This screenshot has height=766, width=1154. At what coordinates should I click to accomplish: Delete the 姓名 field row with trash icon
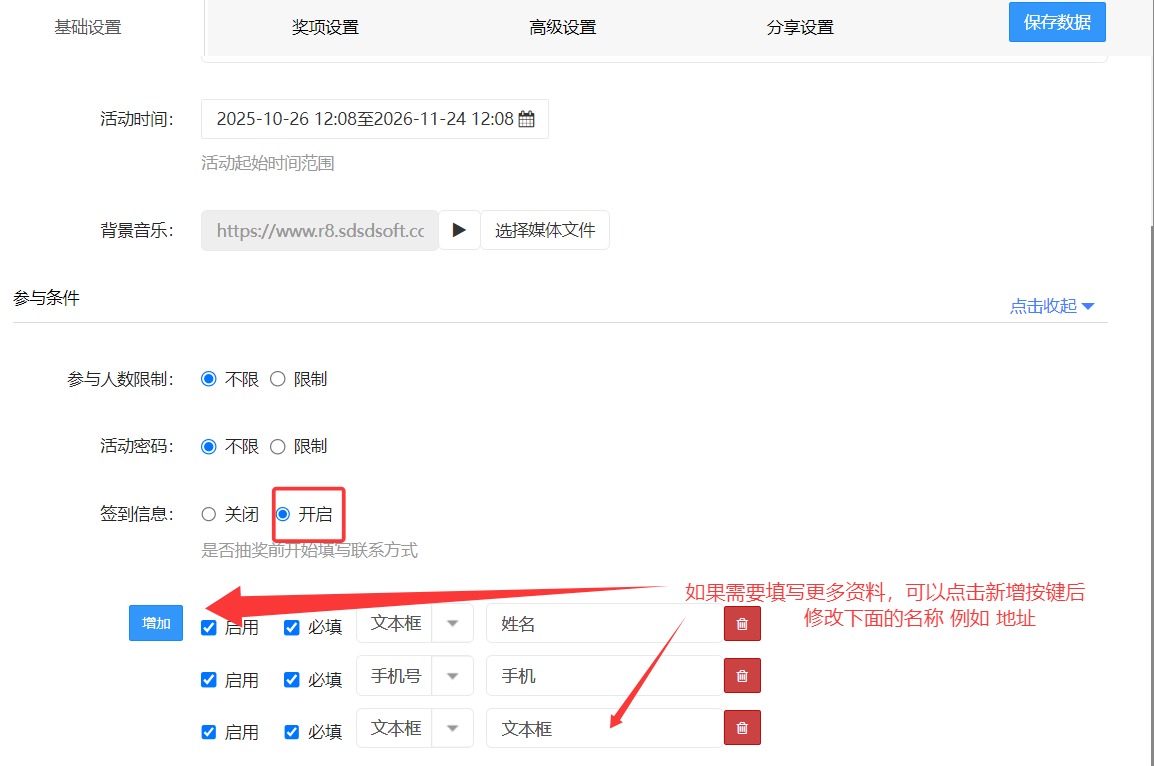click(742, 624)
